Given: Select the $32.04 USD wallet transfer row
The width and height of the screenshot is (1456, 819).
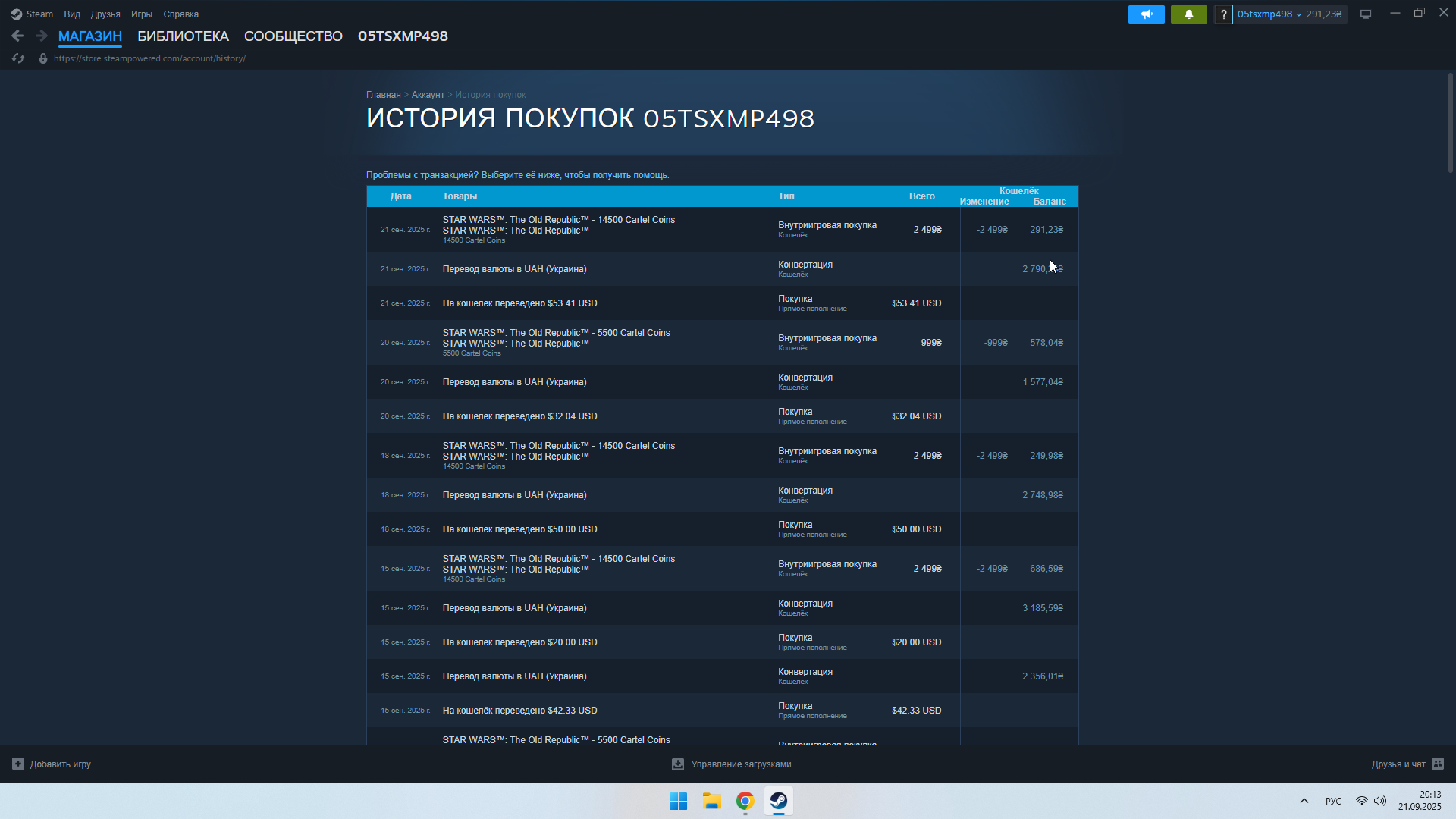Looking at the screenshot, I should coord(722,416).
